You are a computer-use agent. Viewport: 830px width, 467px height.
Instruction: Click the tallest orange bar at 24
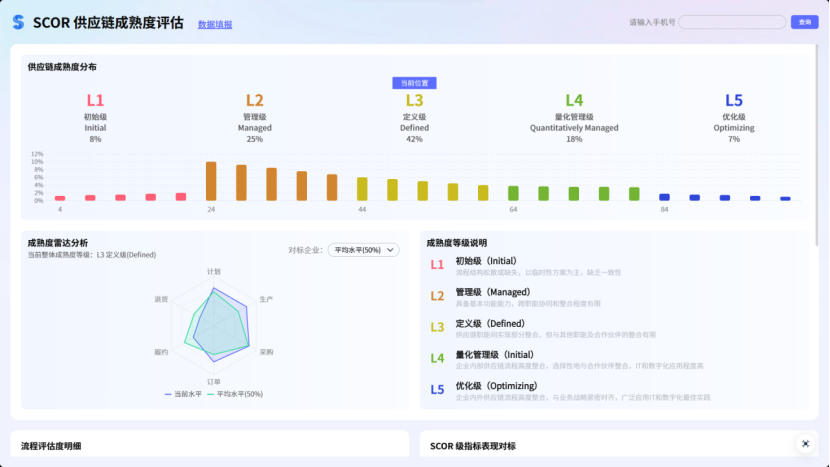(211, 181)
